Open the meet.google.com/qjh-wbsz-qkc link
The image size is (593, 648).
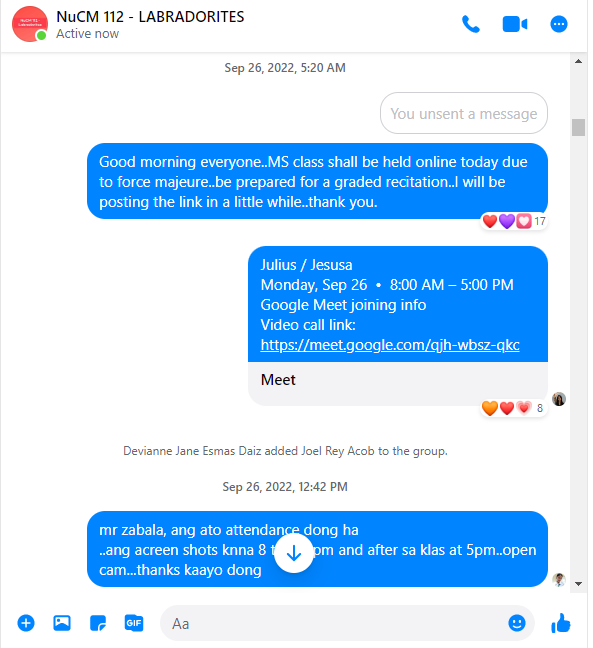[390, 345]
